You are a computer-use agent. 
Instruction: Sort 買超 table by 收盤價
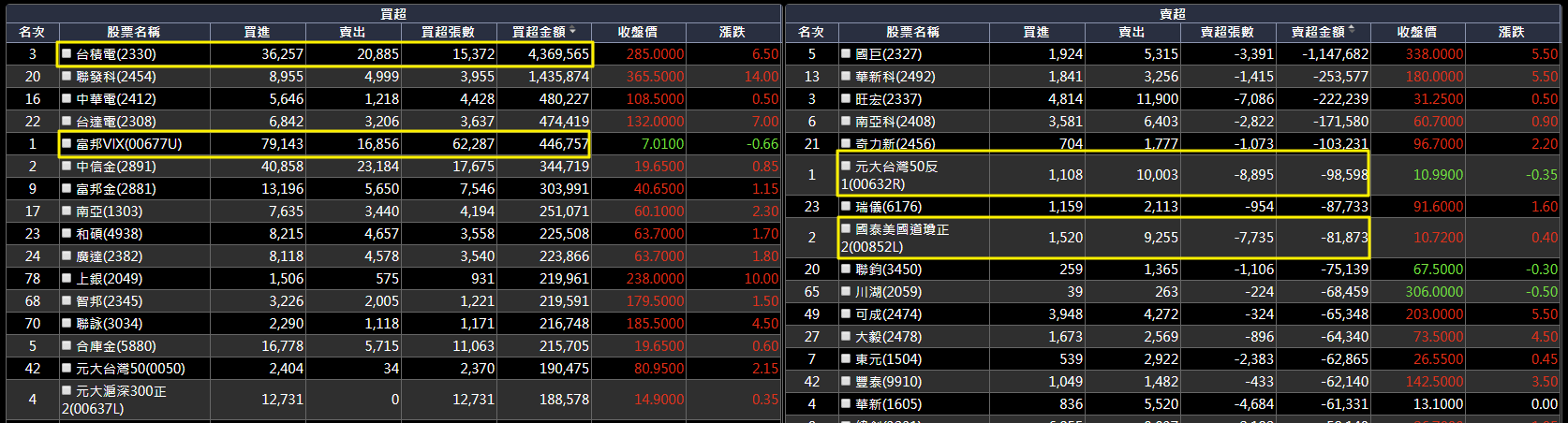[638, 32]
